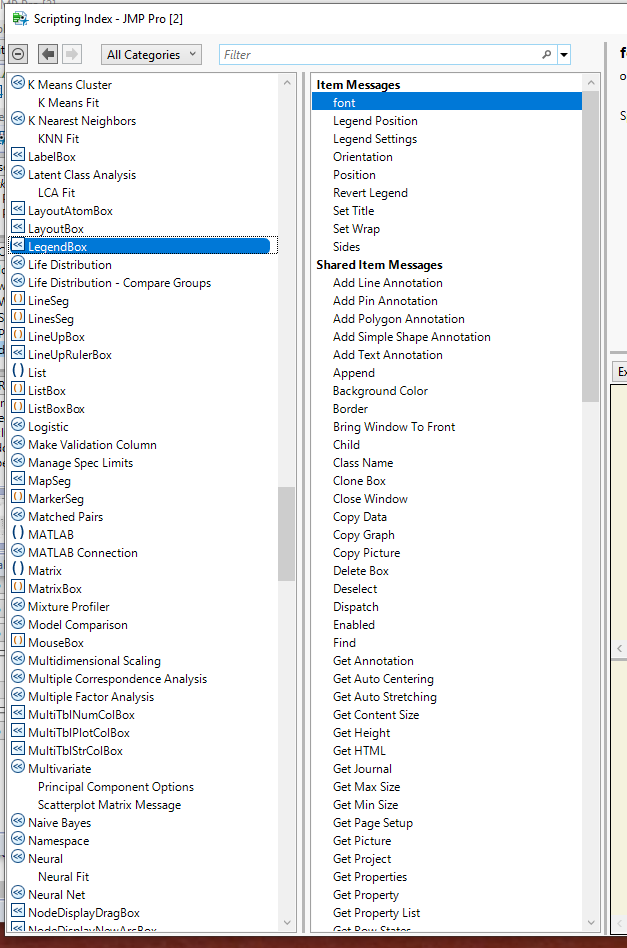Select Naive Bayes item
Viewport: 627px width, 948px height.
click(59, 822)
